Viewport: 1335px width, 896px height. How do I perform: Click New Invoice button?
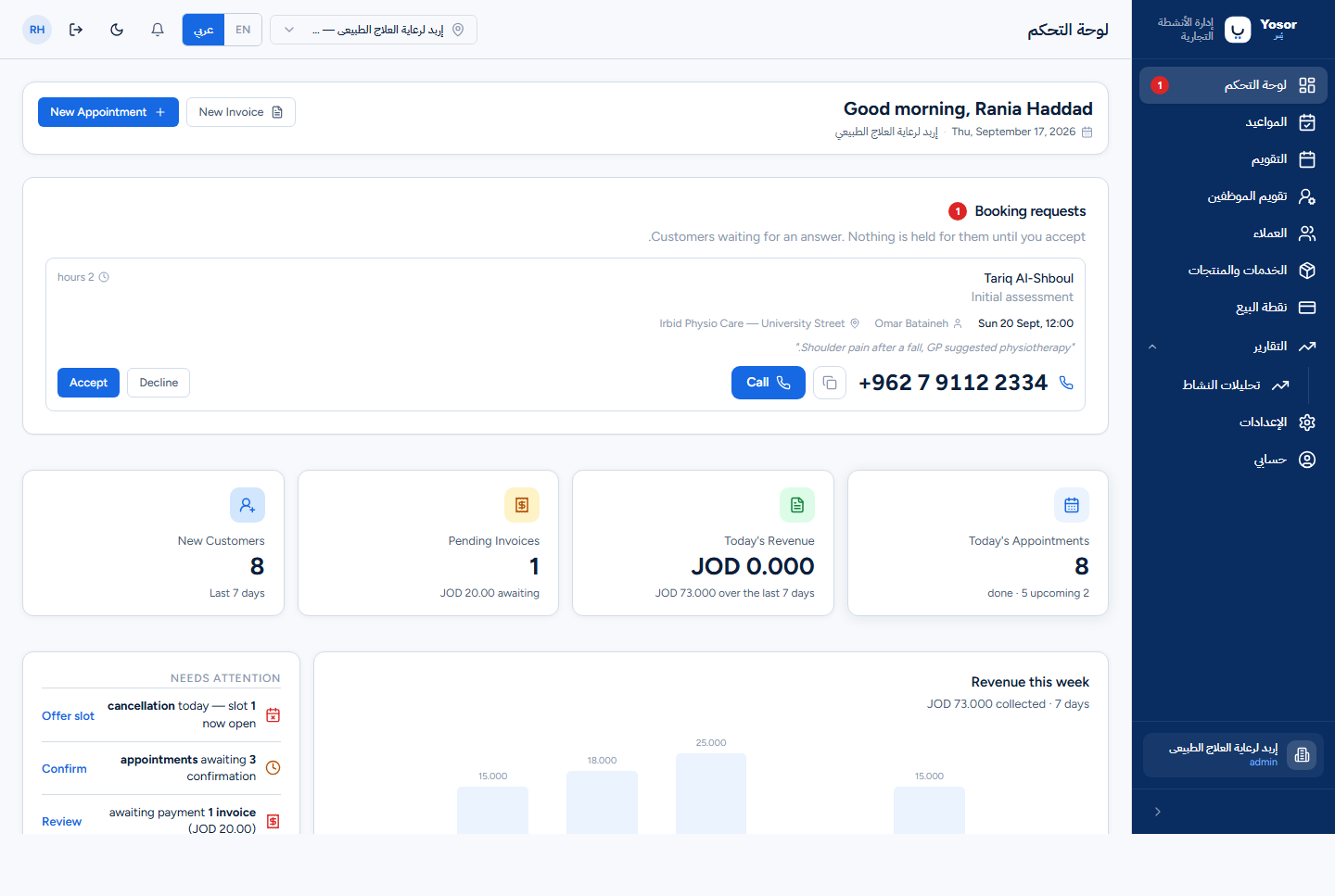(x=241, y=112)
